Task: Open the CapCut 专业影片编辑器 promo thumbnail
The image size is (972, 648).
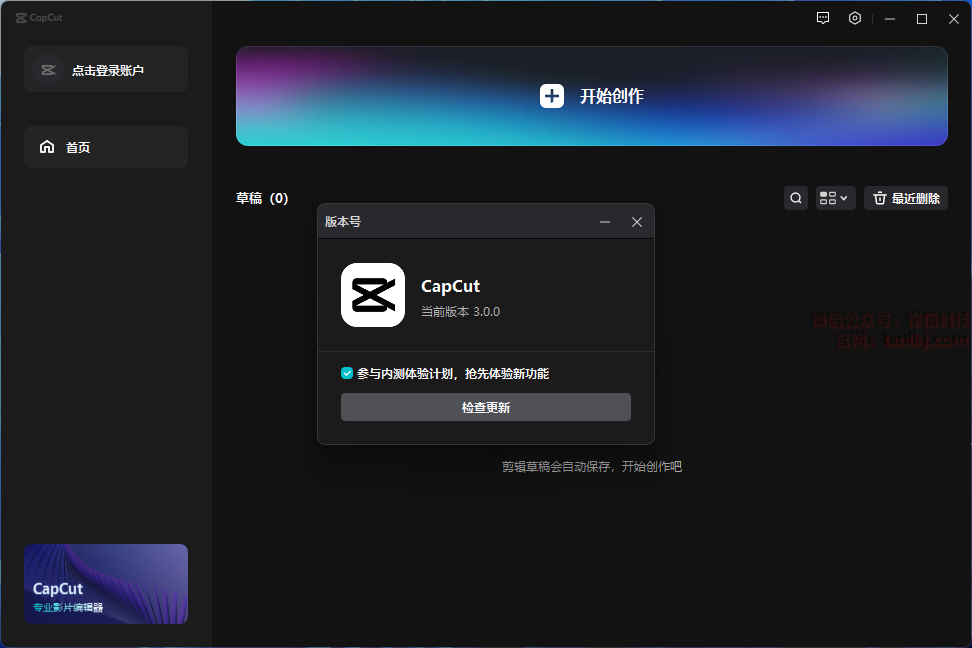Action: click(x=106, y=584)
